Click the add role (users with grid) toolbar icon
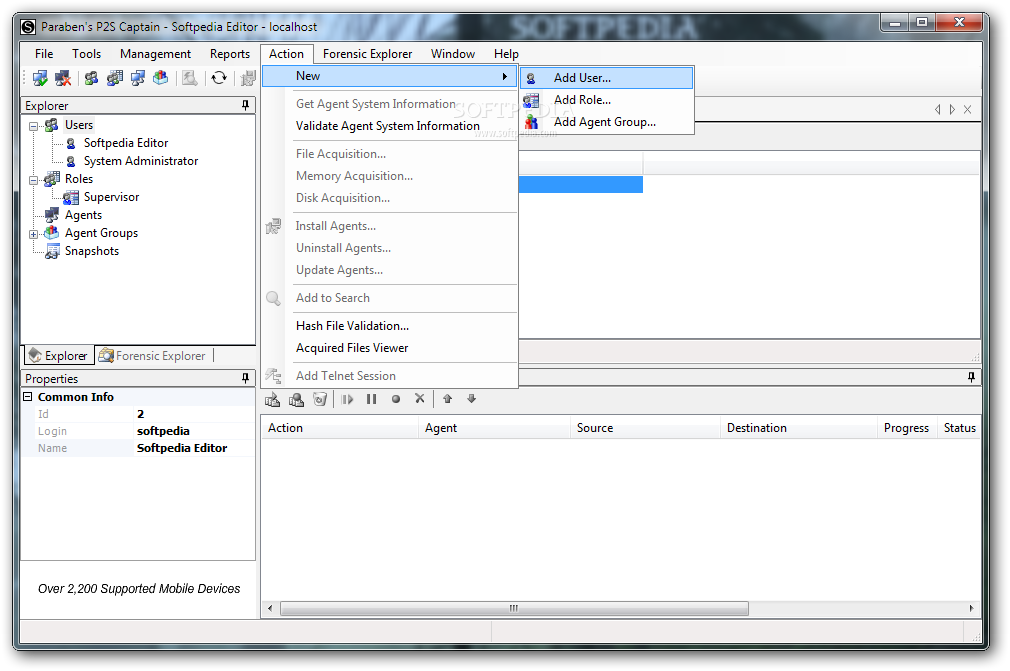The width and height of the screenshot is (1010, 671). pos(115,79)
